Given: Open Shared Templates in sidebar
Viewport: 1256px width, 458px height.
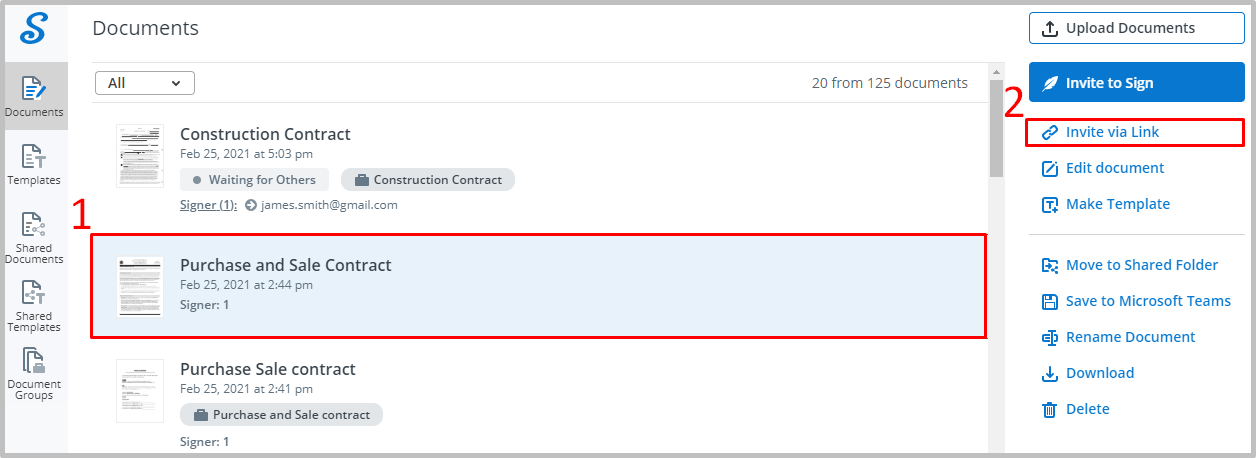Looking at the screenshot, I should coord(34,306).
